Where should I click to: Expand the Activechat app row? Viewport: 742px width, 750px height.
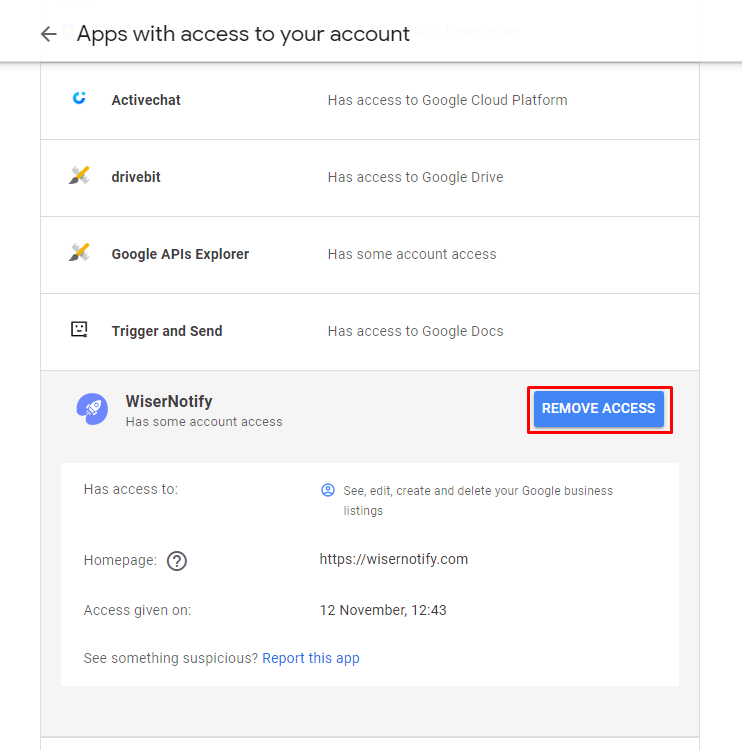[x=370, y=101]
